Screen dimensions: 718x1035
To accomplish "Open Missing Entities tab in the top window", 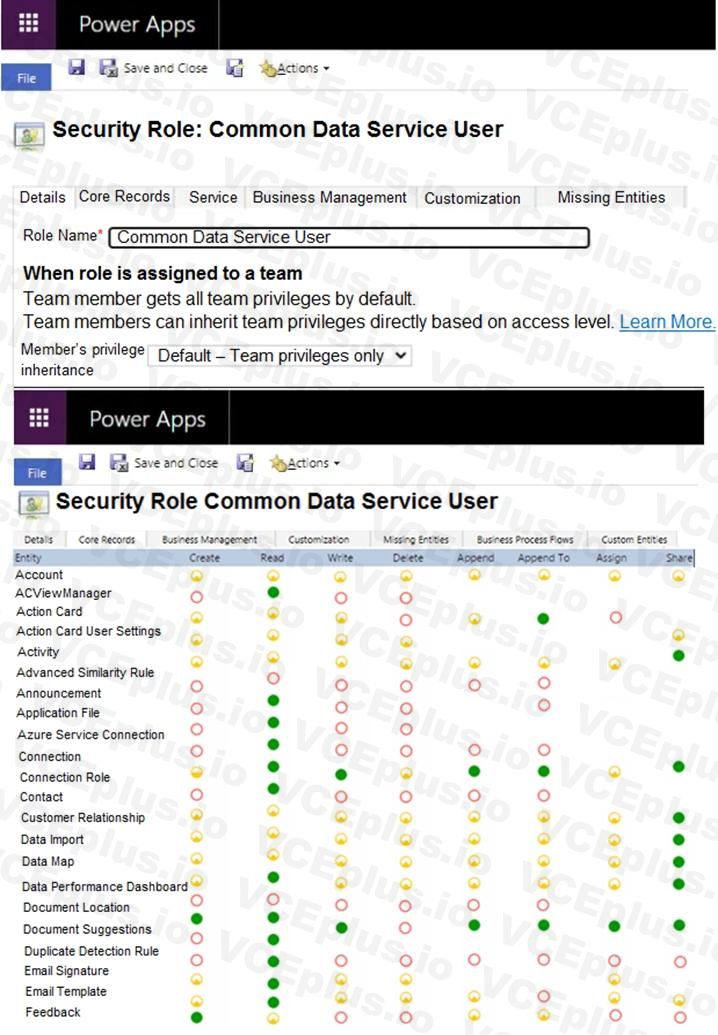I will (x=611, y=197).
